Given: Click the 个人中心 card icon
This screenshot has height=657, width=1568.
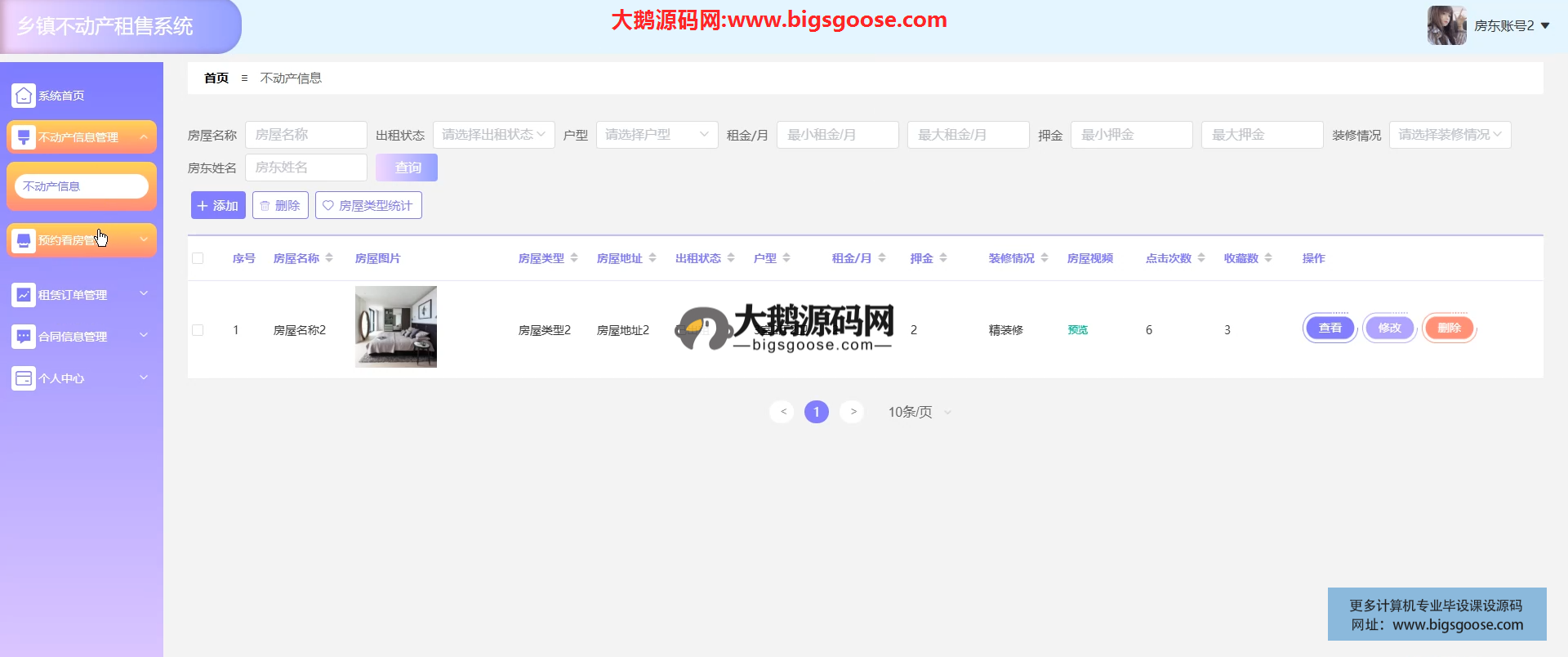Looking at the screenshot, I should (x=24, y=378).
